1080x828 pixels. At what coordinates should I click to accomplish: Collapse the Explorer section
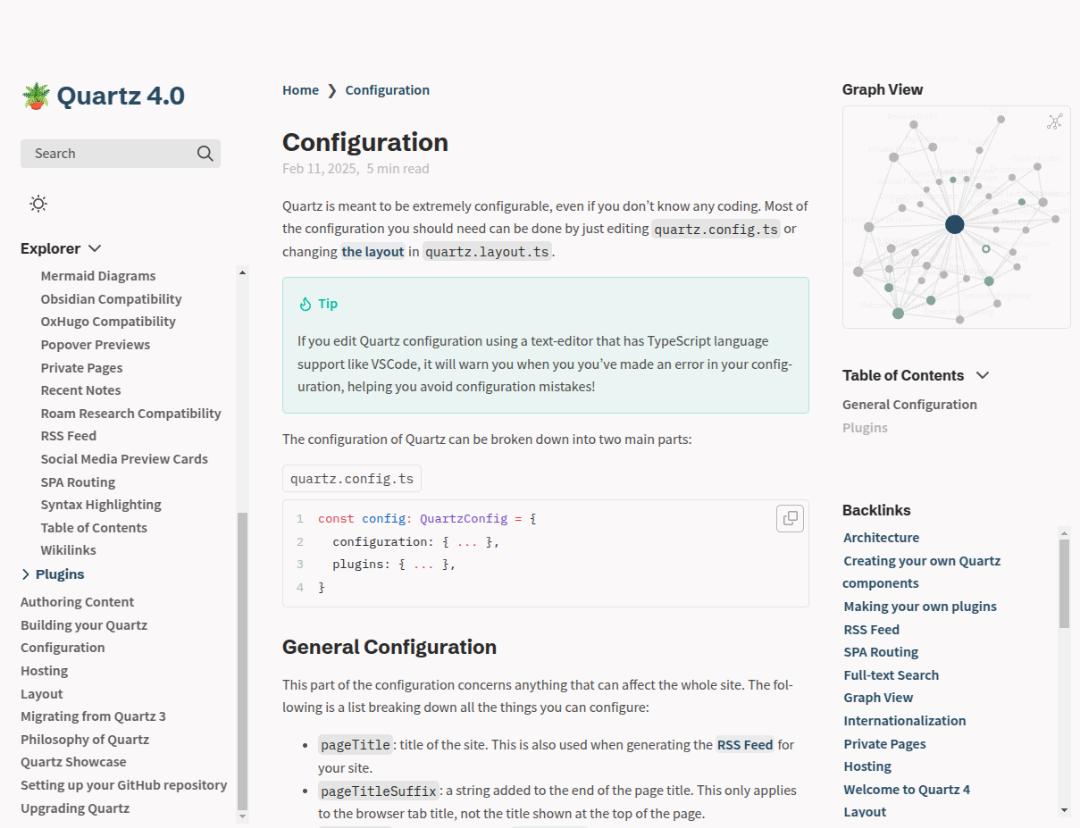95,249
